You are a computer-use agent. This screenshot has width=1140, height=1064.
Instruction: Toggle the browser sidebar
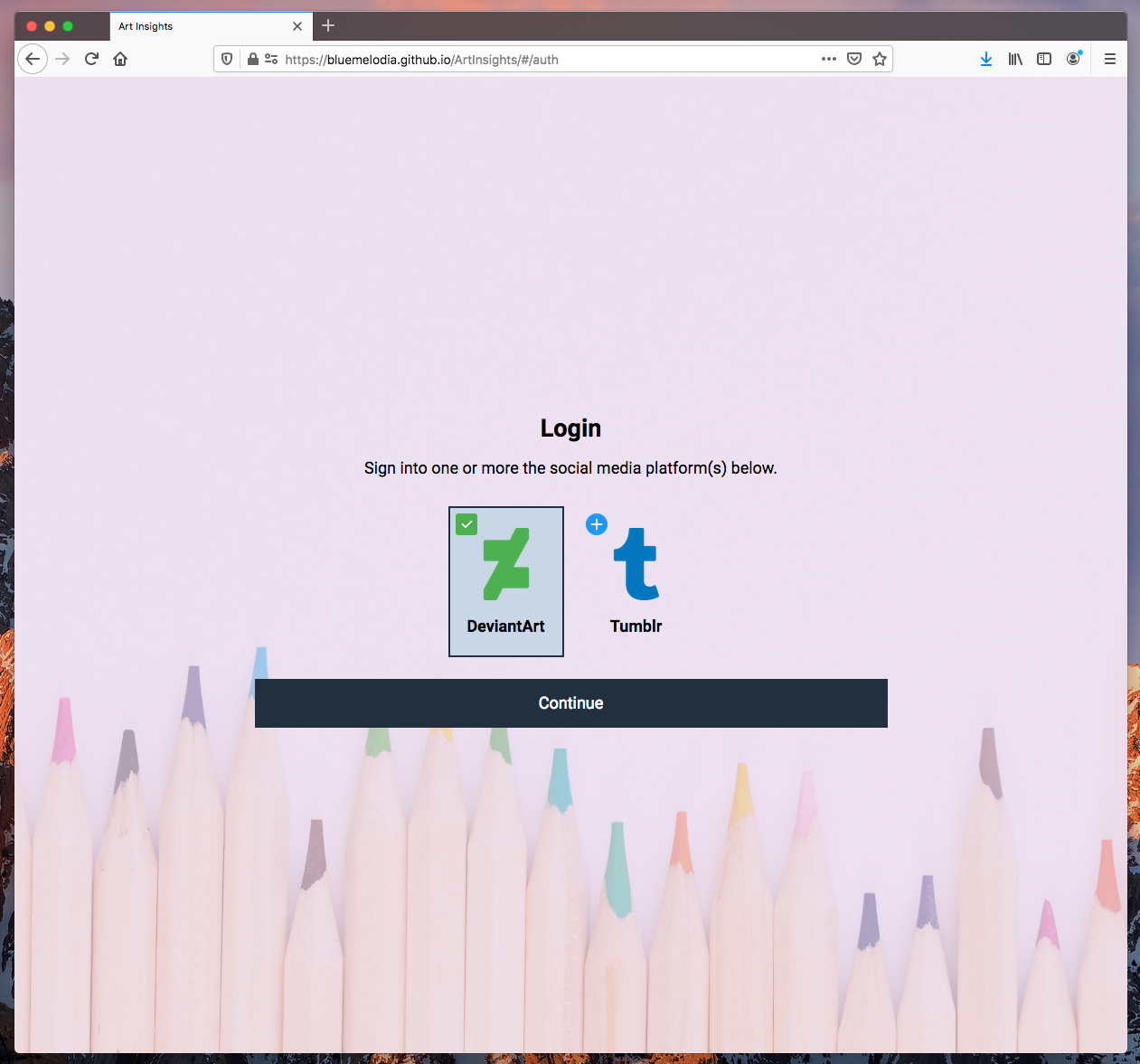pos(1044,59)
